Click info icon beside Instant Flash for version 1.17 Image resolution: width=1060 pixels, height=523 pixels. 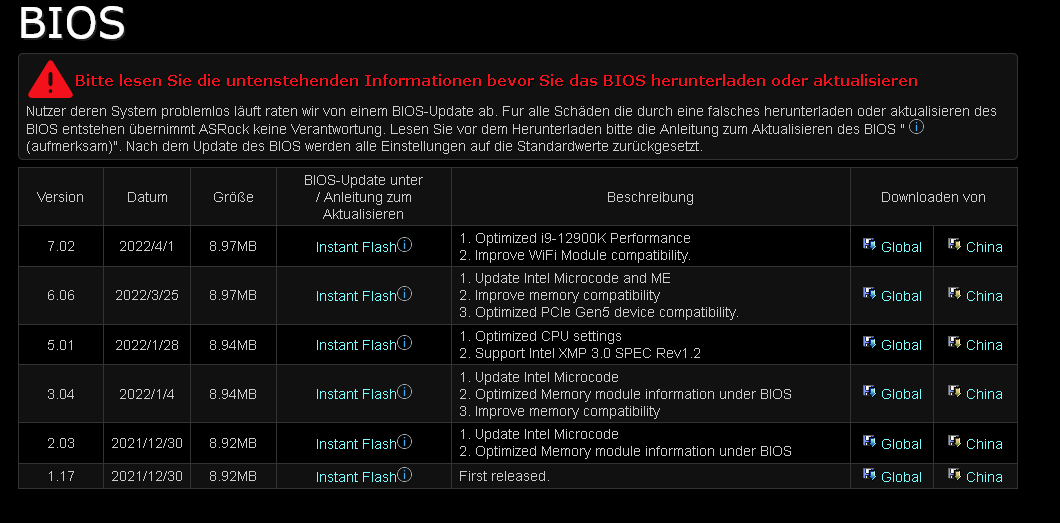click(404, 474)
